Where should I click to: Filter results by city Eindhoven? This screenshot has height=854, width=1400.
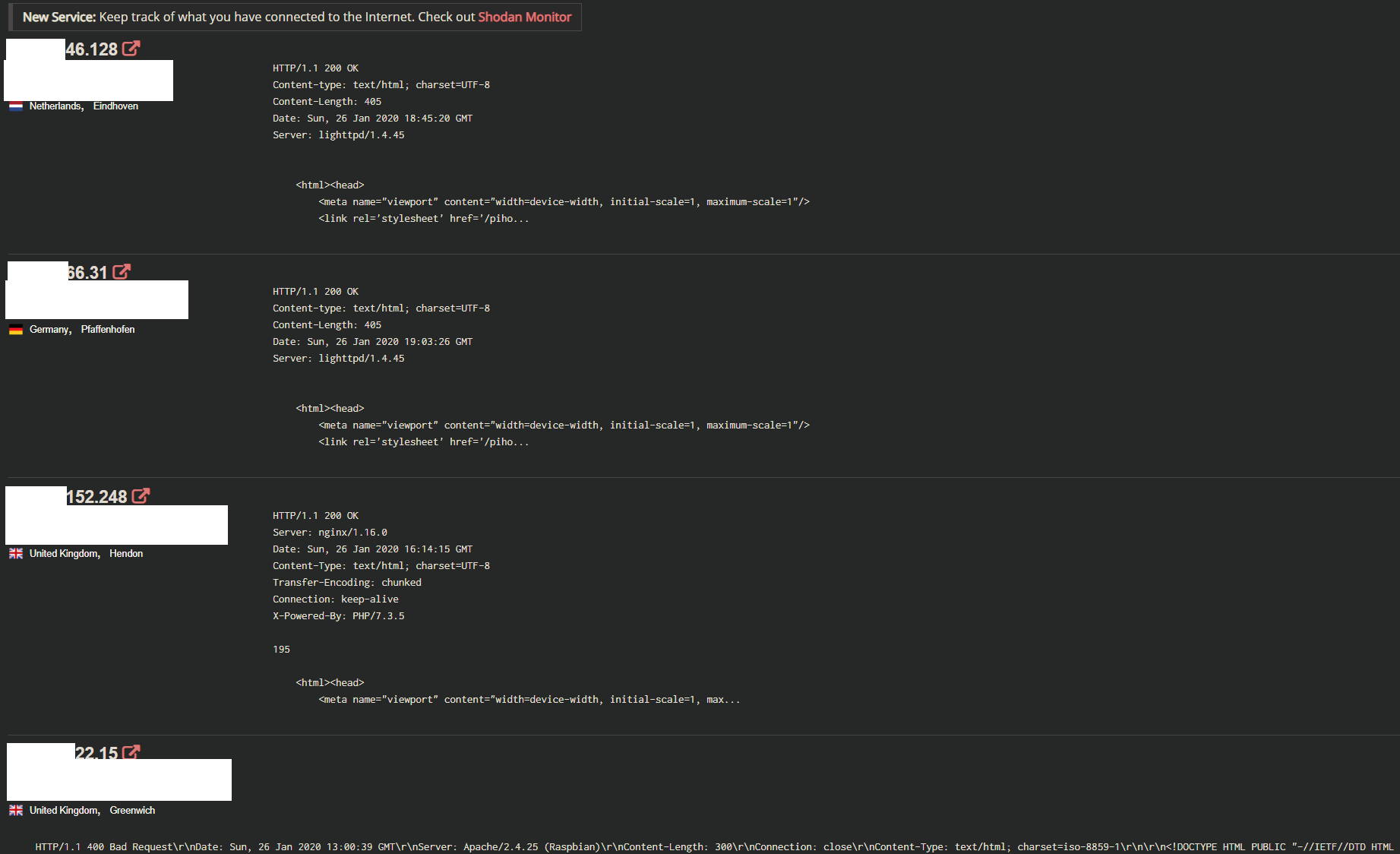tap(115, 106)
